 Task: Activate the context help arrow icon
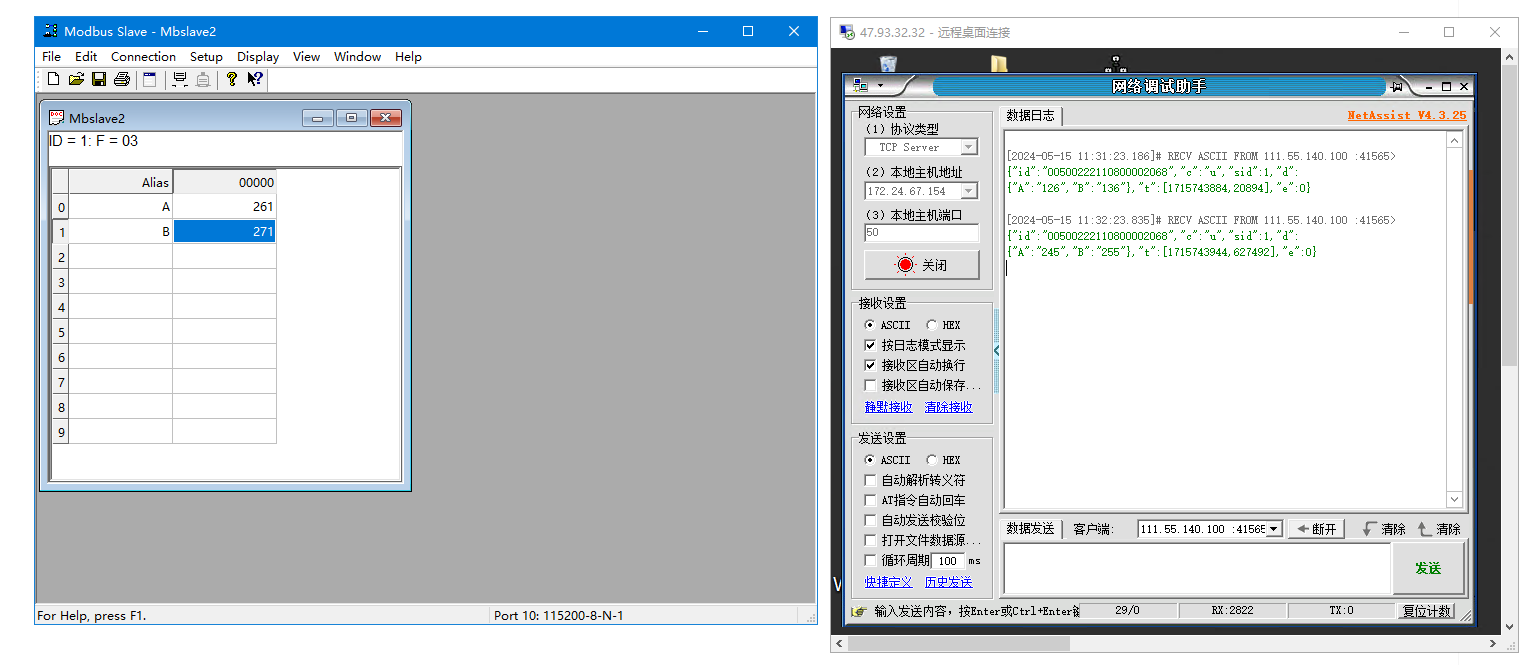coord(254,79)
